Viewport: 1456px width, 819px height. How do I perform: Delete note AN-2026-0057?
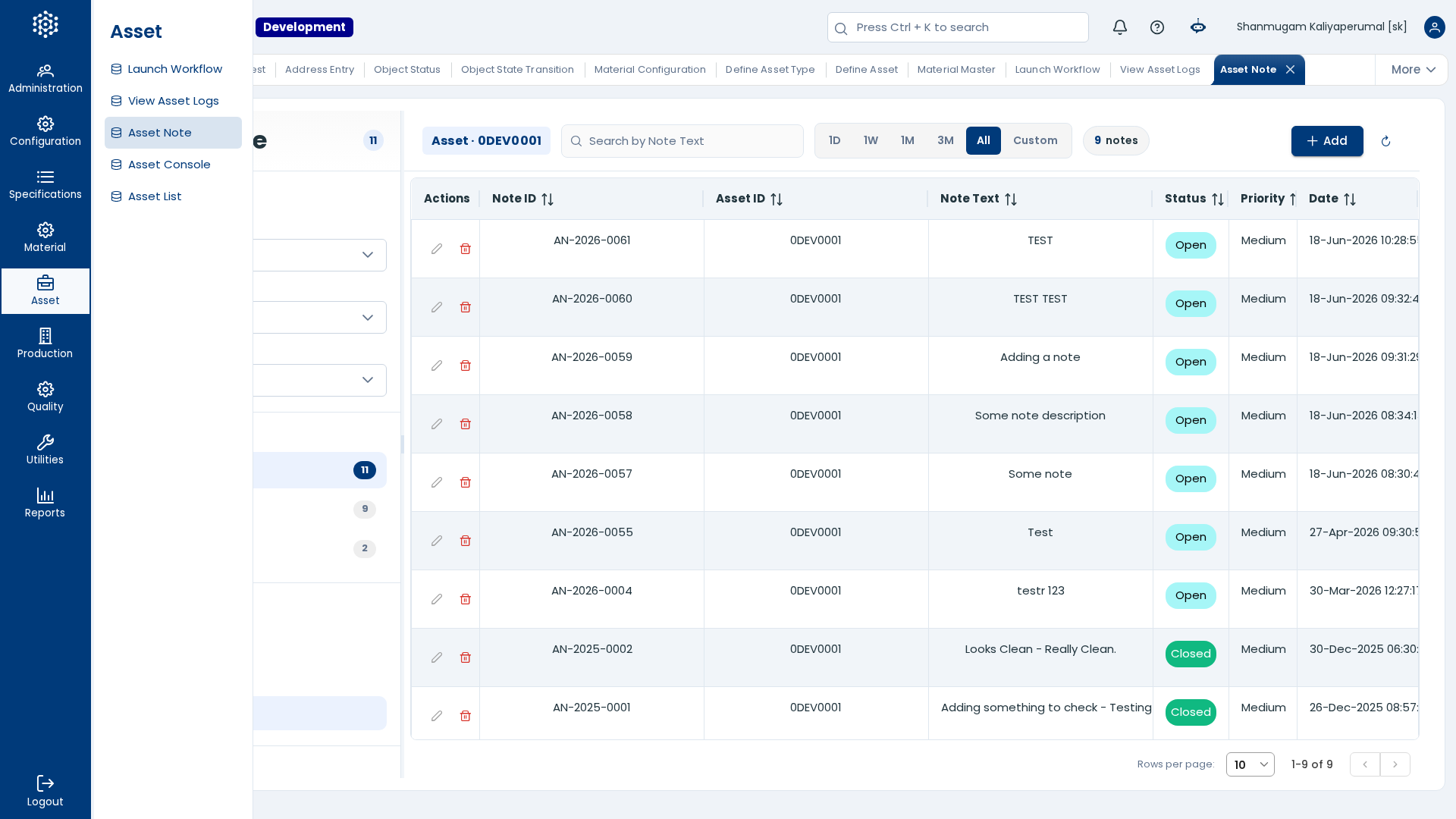coord(466,482)
